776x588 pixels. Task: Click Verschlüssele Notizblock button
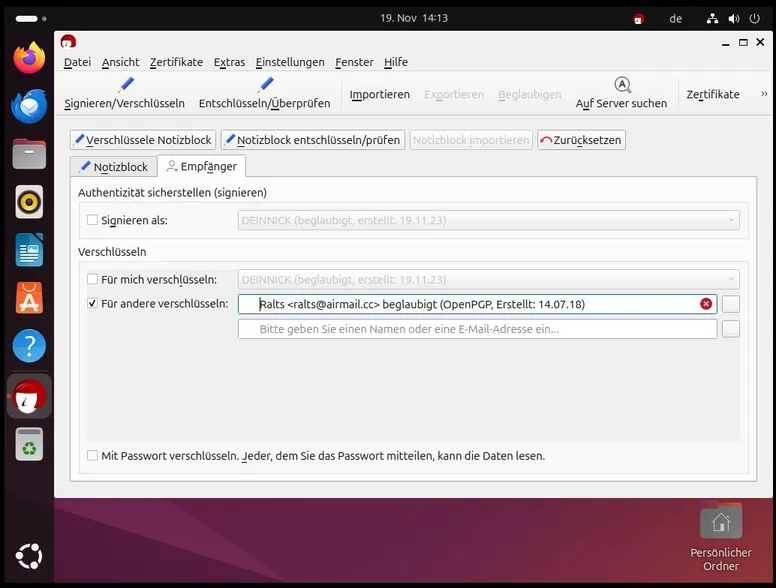(143, 140)
